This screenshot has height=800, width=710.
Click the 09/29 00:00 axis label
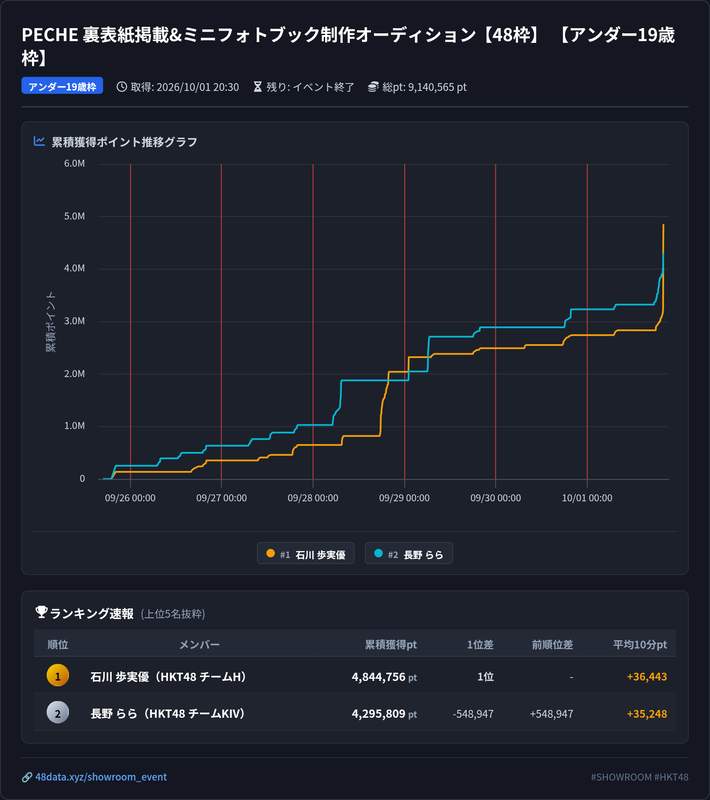(x=404, y=498)
